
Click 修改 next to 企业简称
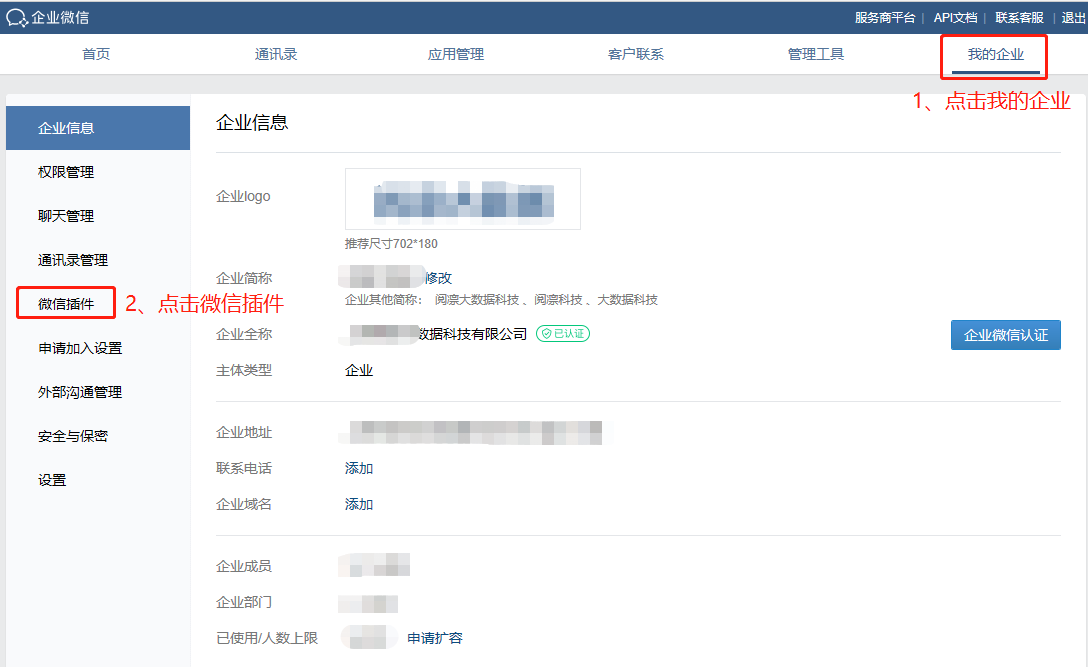[439, 278]
